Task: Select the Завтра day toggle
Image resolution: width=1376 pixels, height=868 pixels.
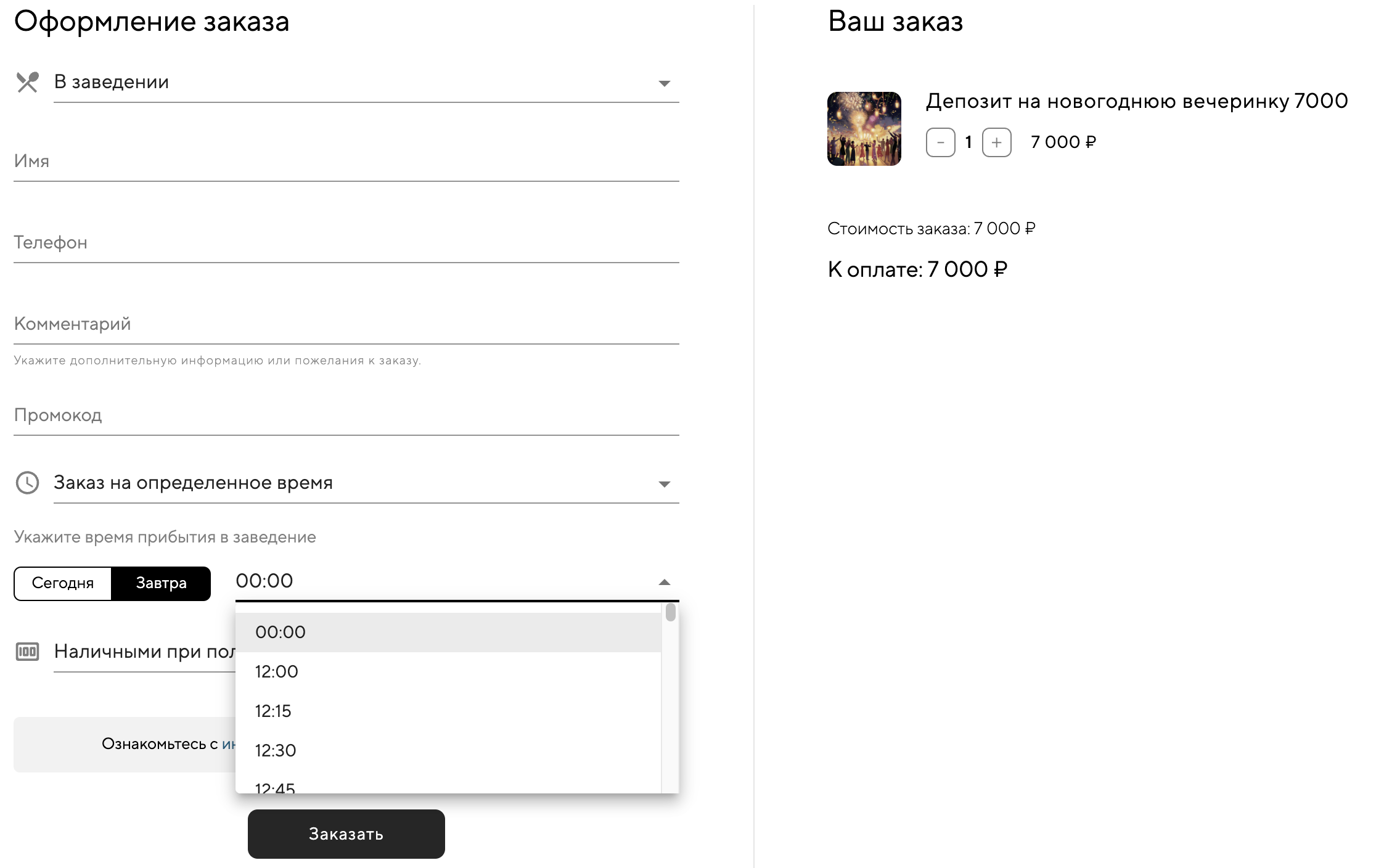Action: 161,583
